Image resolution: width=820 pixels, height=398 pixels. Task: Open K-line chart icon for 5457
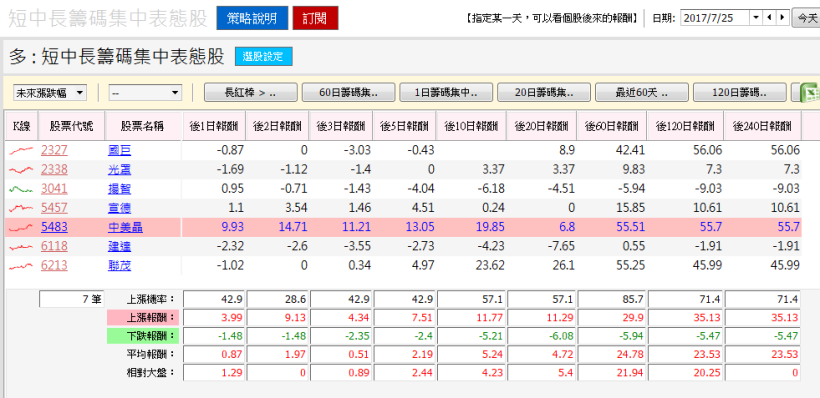21,208
